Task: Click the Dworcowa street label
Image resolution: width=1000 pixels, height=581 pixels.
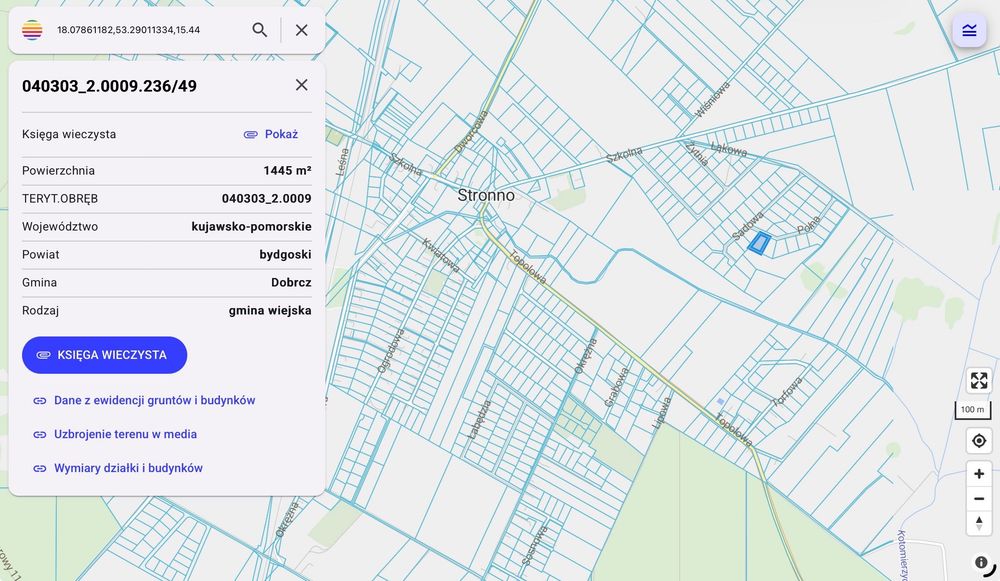Action: click(471, 131)
